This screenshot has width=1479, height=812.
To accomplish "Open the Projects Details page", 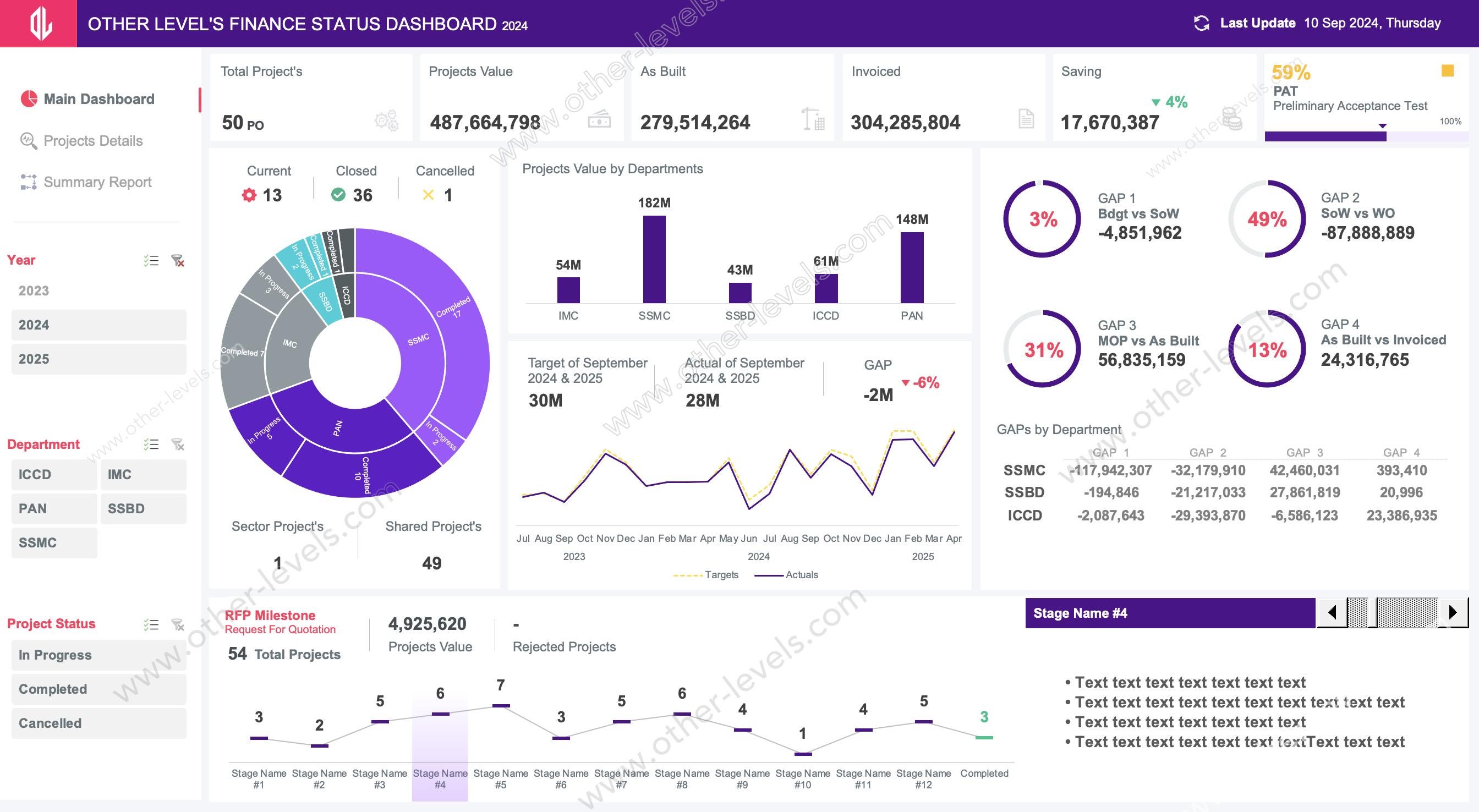I will 93,141.
